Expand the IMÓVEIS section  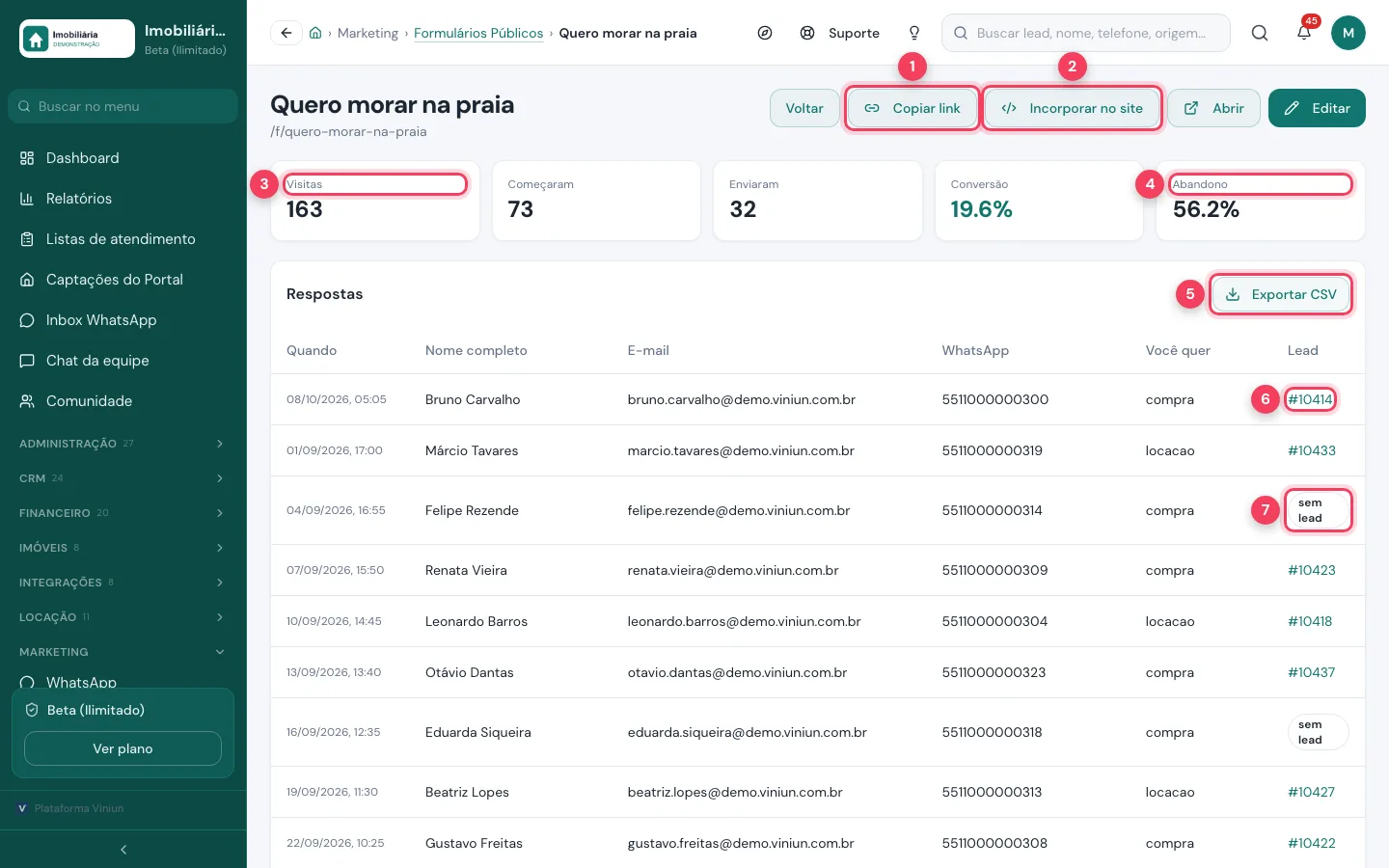(x=123, y=548)
